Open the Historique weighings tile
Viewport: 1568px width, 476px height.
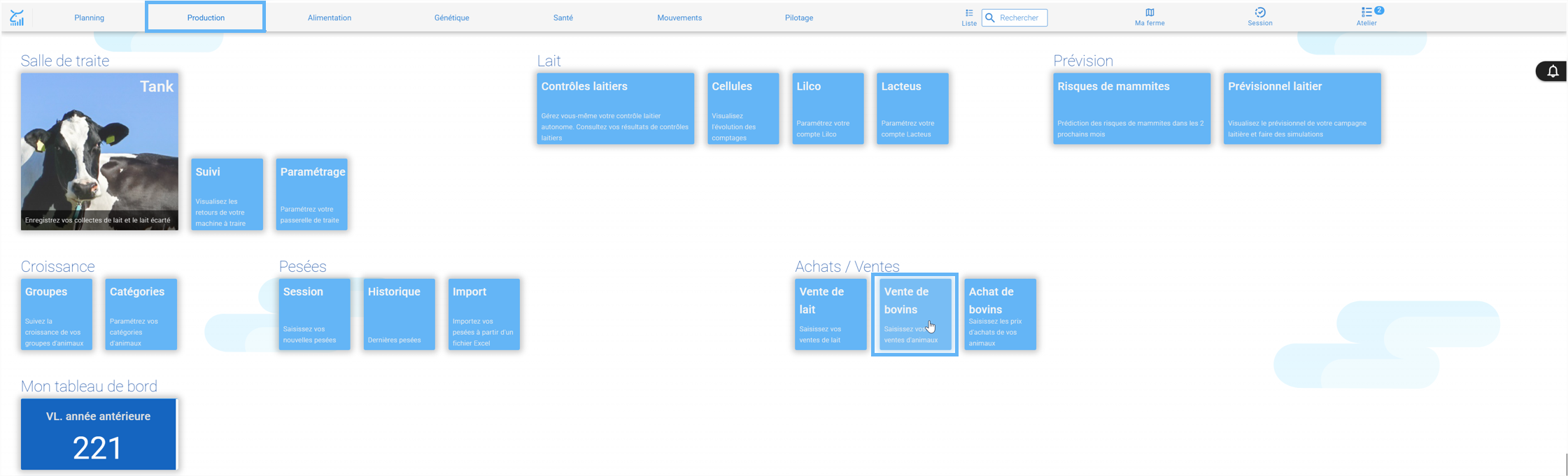pyautogui.click(x=400, y=315)
